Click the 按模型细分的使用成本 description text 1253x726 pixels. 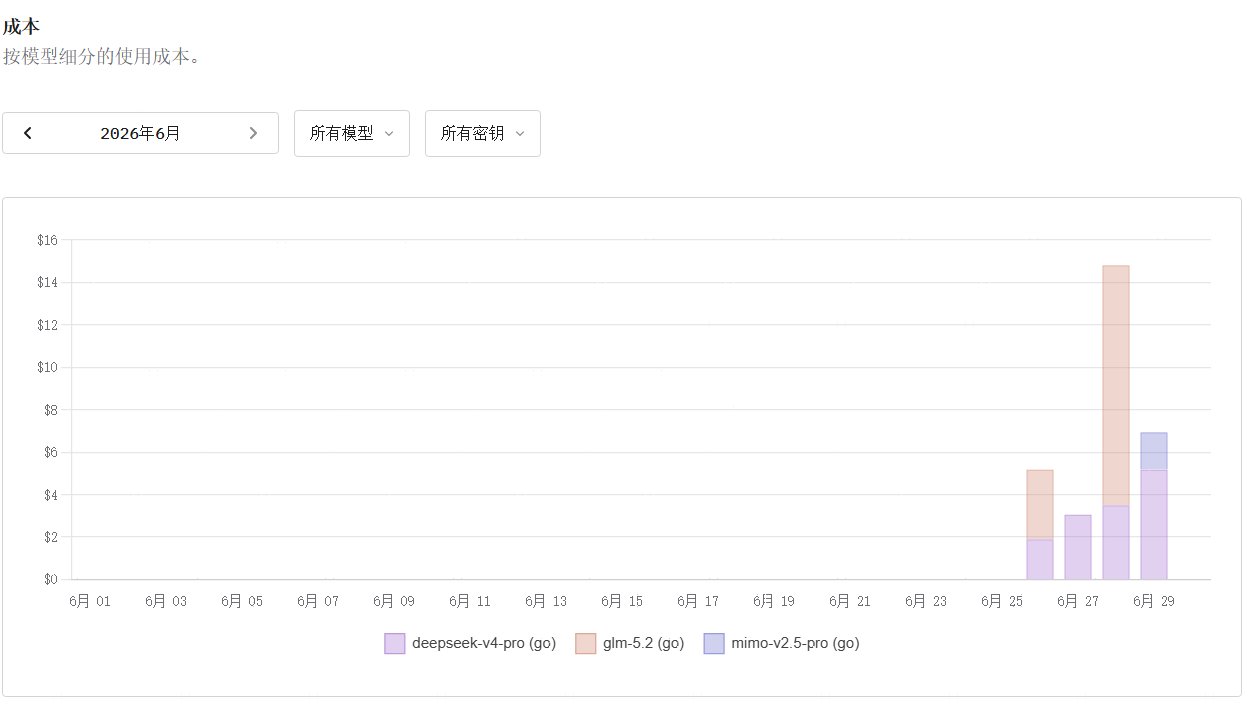tap(101, 56)
